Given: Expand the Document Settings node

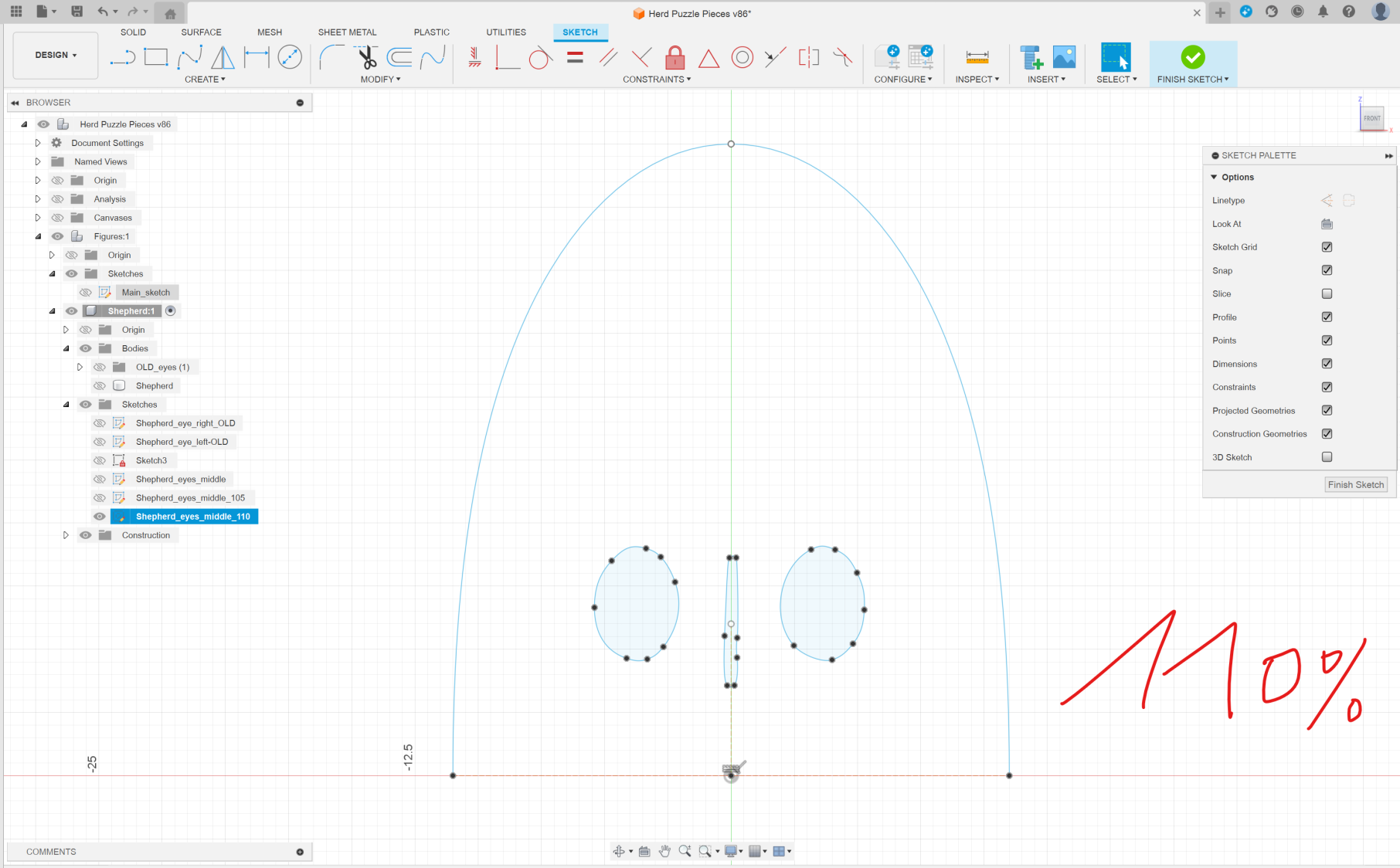Looking at the screenshot, I should pyautogui.click(x=37, y=143).
